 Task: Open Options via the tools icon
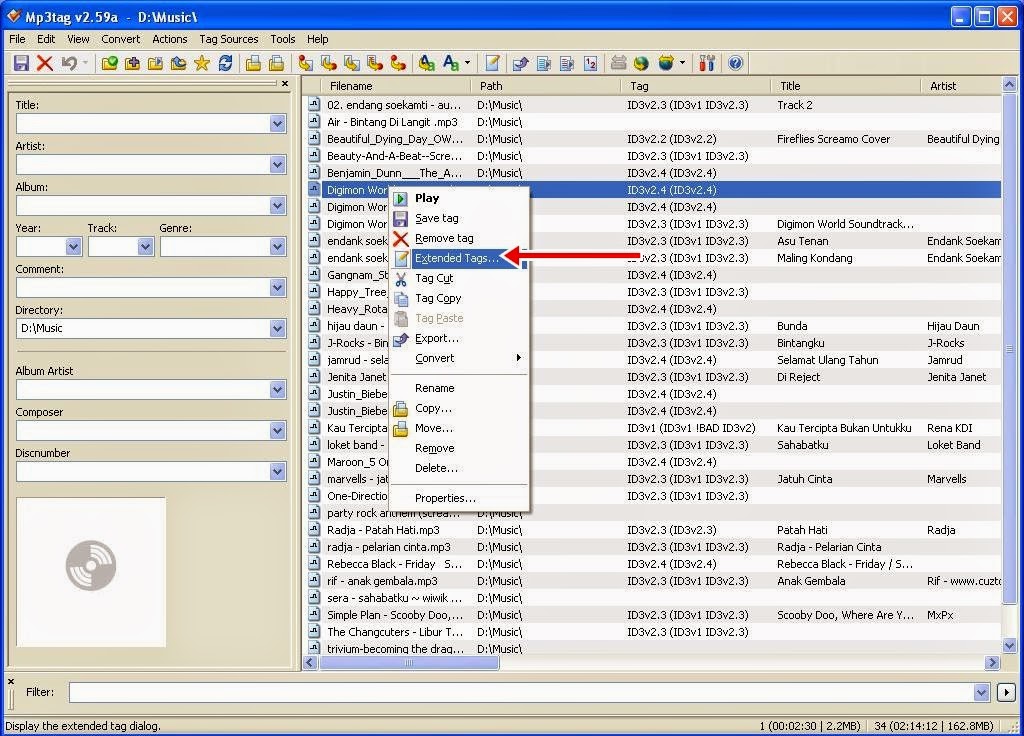[707, 63]
